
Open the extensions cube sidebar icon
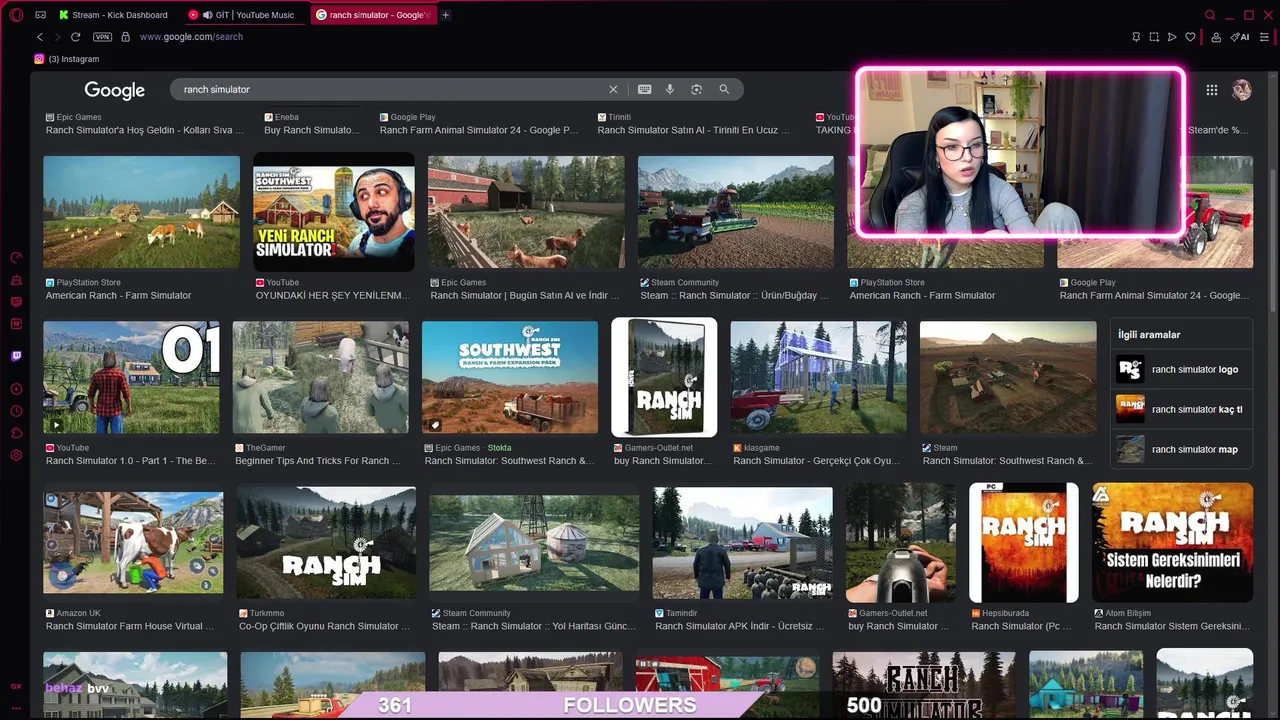[16, 433]
